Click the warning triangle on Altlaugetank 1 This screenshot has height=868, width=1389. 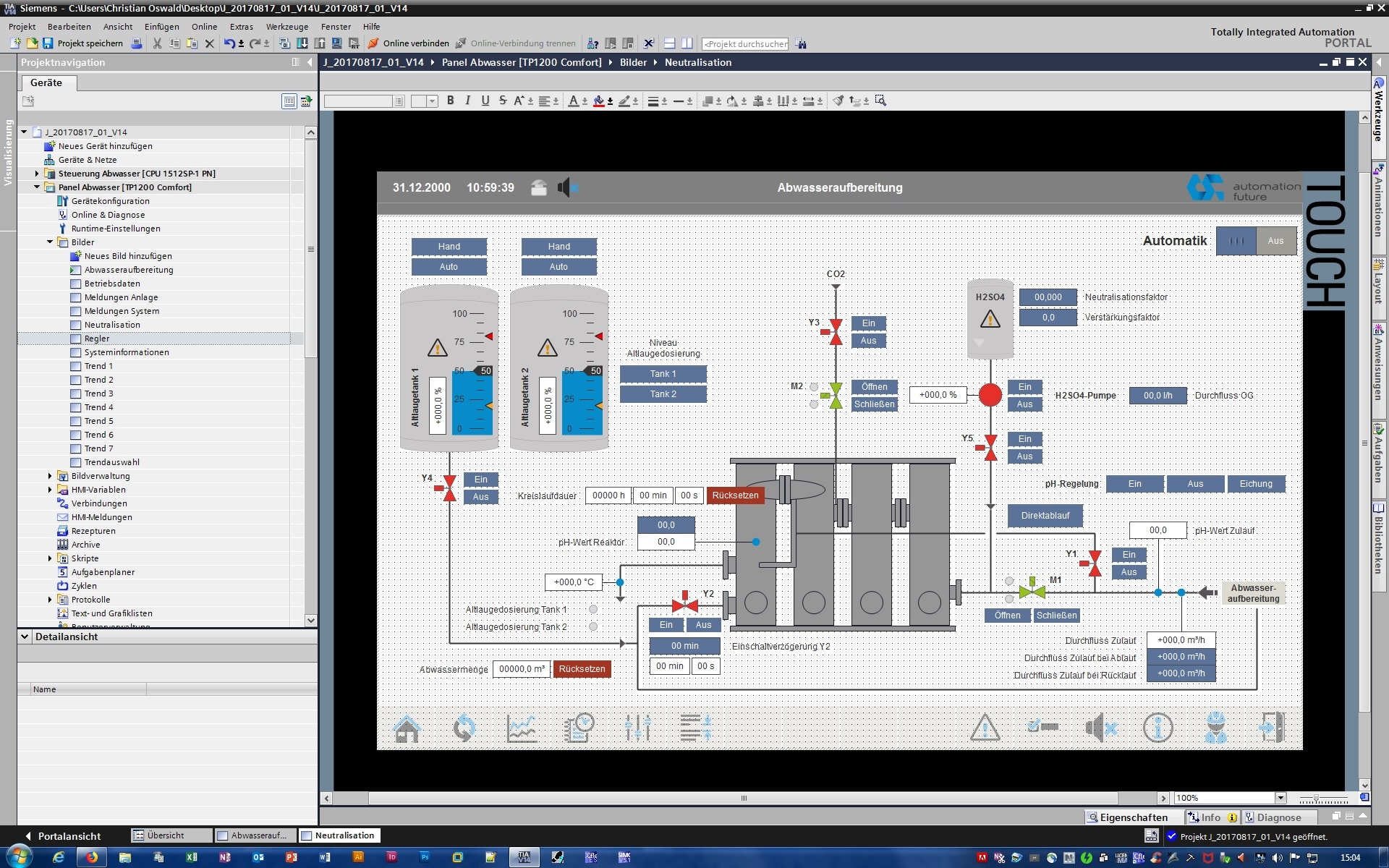click(x=438, y=348)
